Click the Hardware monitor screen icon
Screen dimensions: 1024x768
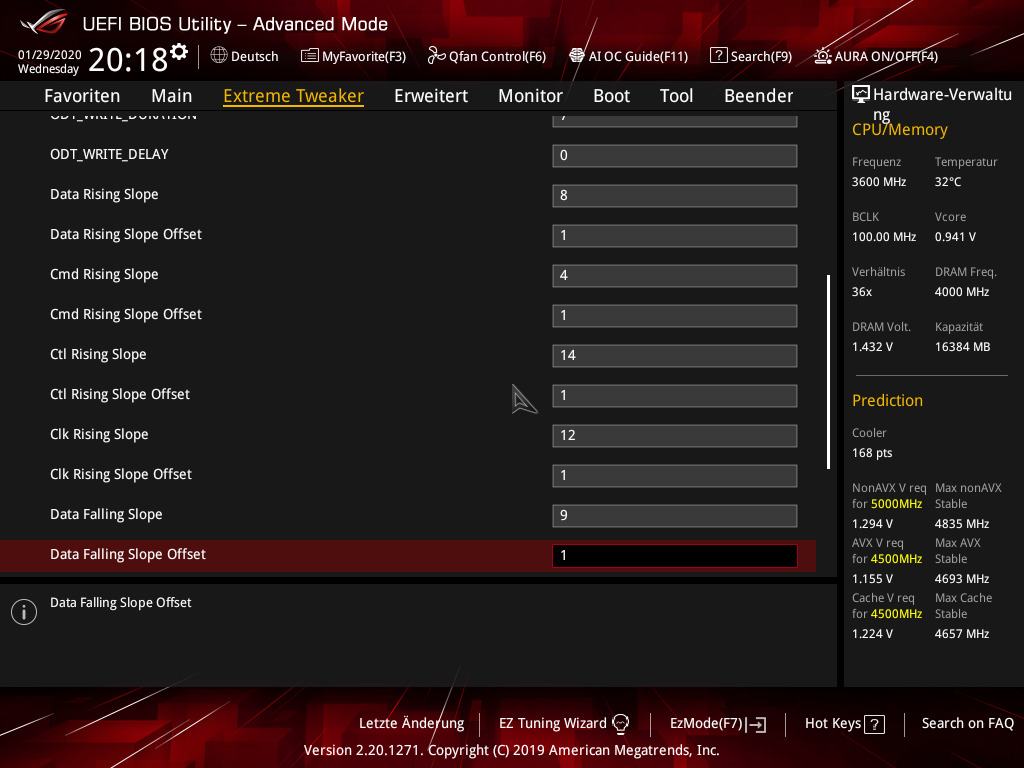tap(861, 95)
